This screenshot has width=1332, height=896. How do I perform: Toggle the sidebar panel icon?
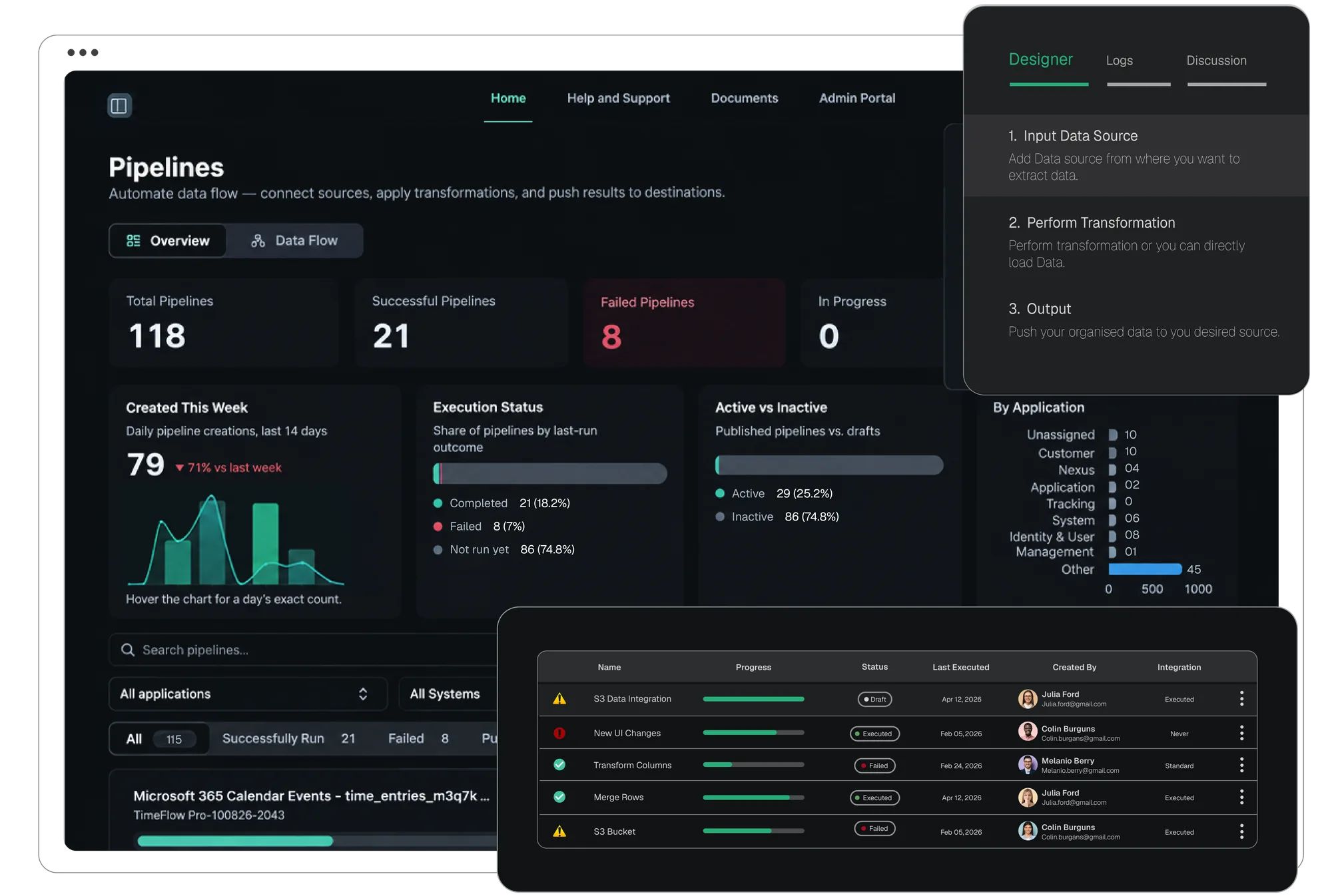click(x=119, y=105)
